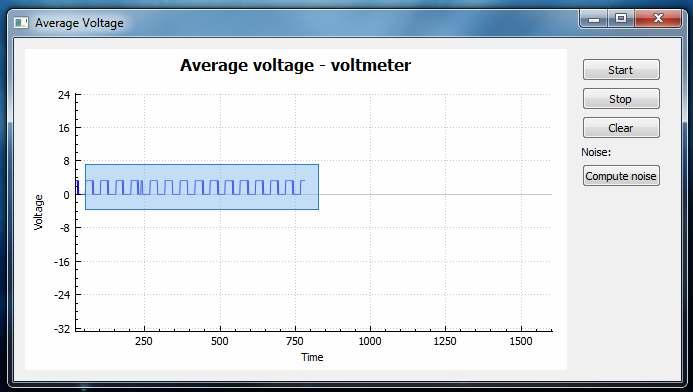Click the y-axis value -24
693x392 pixels.
point(62,294)
